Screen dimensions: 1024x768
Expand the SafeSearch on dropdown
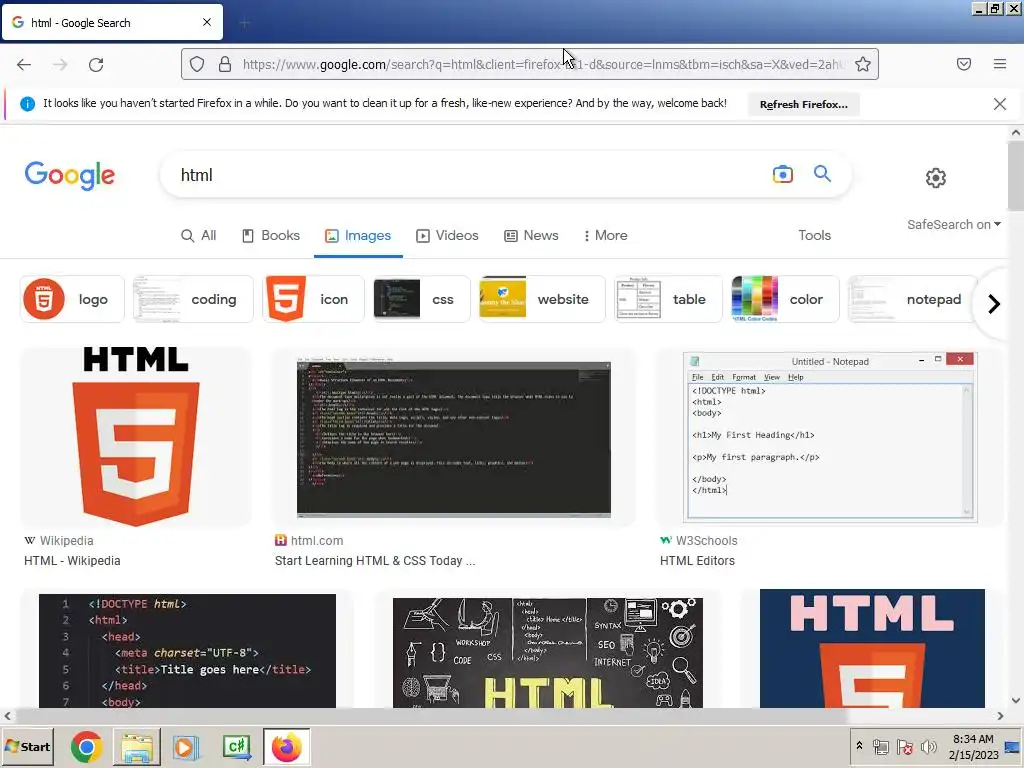pyautogui.click(x=953, y=224)
